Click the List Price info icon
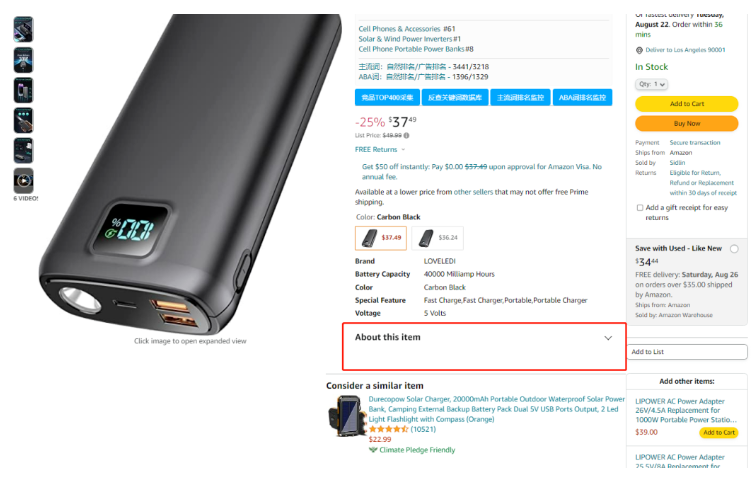 (x=406, y=135)
